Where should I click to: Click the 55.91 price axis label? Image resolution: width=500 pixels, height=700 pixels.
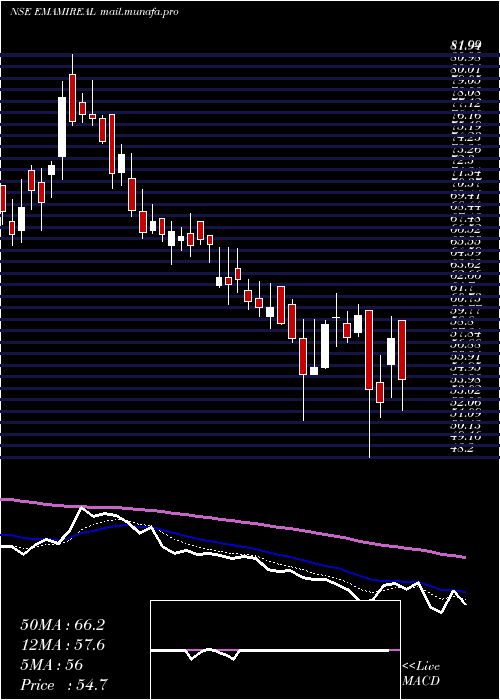pyautogui.click(x=466, y=357)
